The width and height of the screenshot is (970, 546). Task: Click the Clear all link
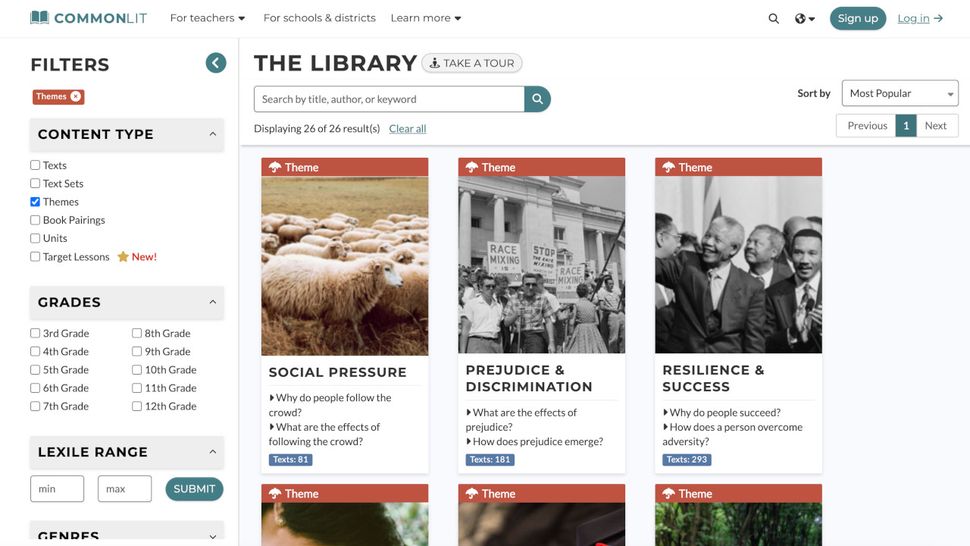click(407, 128)
